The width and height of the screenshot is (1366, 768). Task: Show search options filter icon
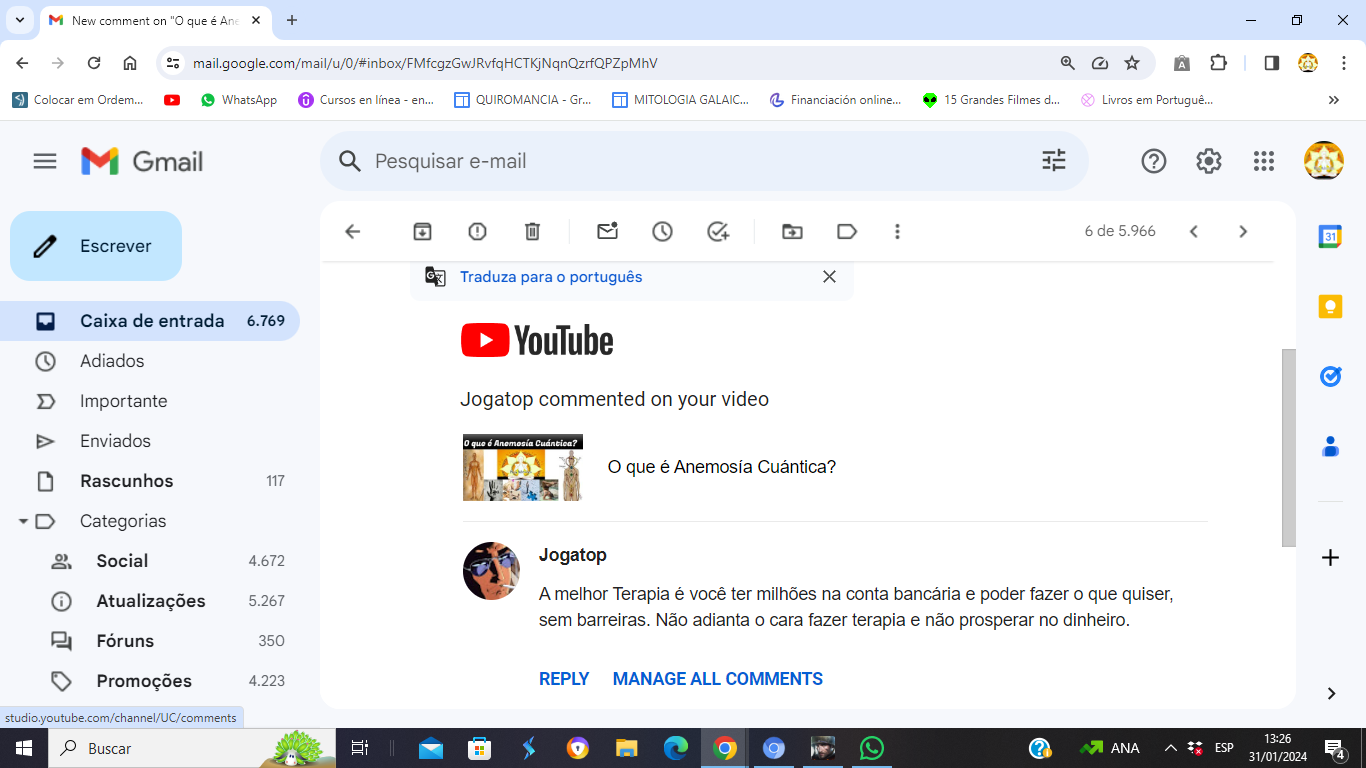pyautogui.click(x=1054, y=161)
